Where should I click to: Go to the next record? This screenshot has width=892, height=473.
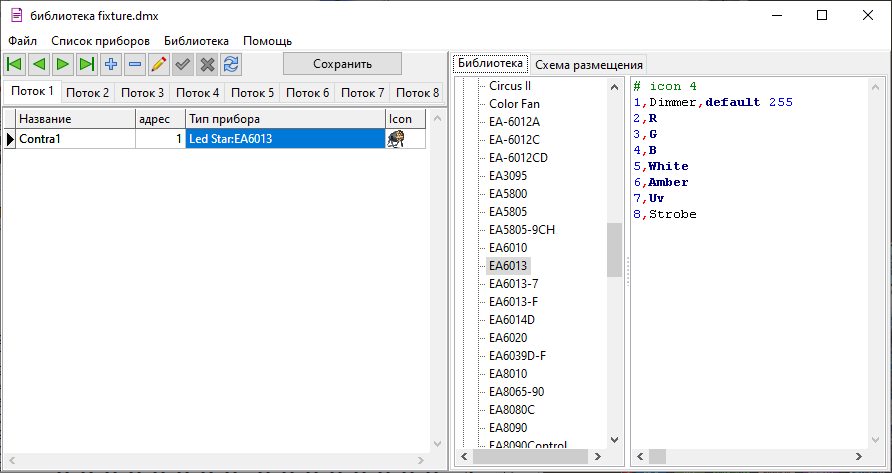coord(63,64)
